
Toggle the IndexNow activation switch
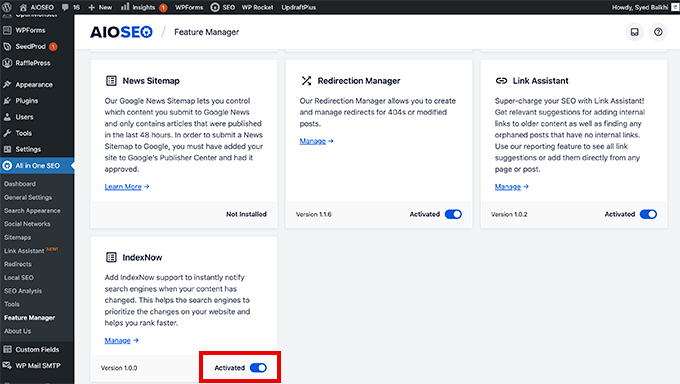tap(258, 368)
